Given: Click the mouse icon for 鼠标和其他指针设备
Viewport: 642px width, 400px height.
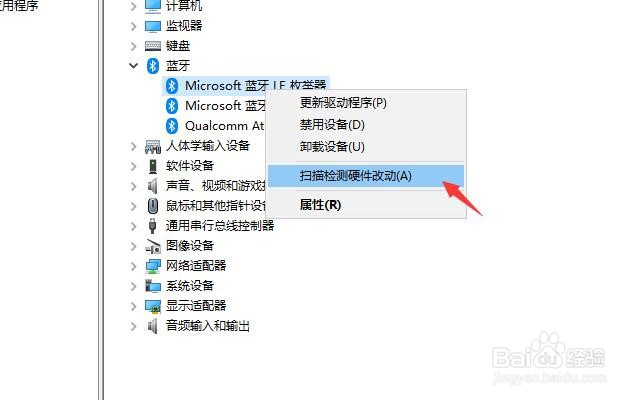Looking at the screenshot, I should pos(153,206).
